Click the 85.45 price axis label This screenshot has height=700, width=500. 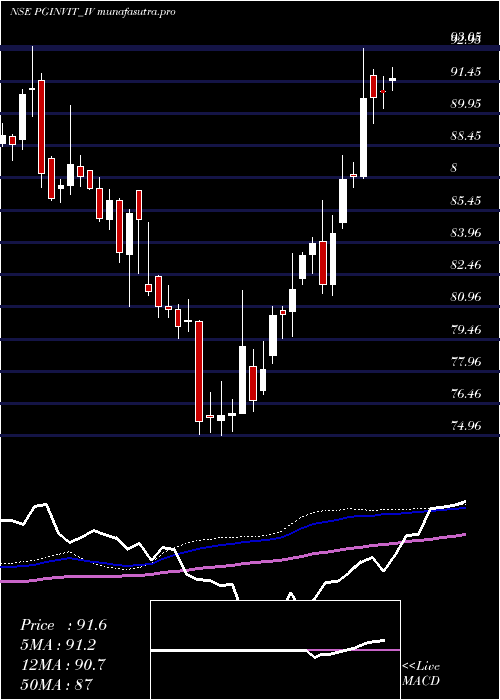click(x=466, y=200)
